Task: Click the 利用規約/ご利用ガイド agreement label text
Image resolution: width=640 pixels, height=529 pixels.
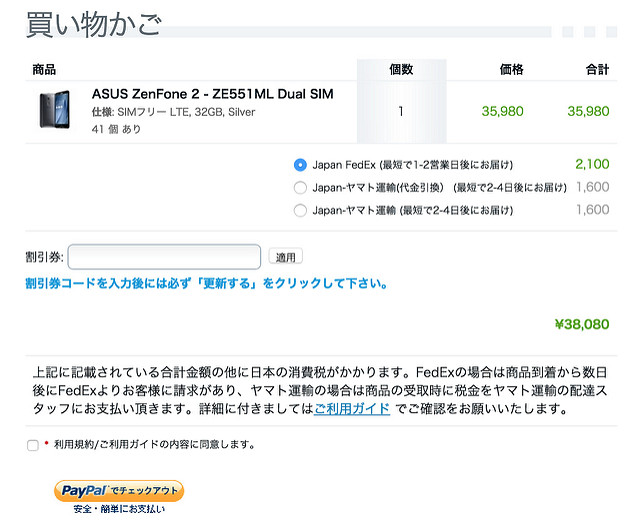Action: click(x=154, y=444)
